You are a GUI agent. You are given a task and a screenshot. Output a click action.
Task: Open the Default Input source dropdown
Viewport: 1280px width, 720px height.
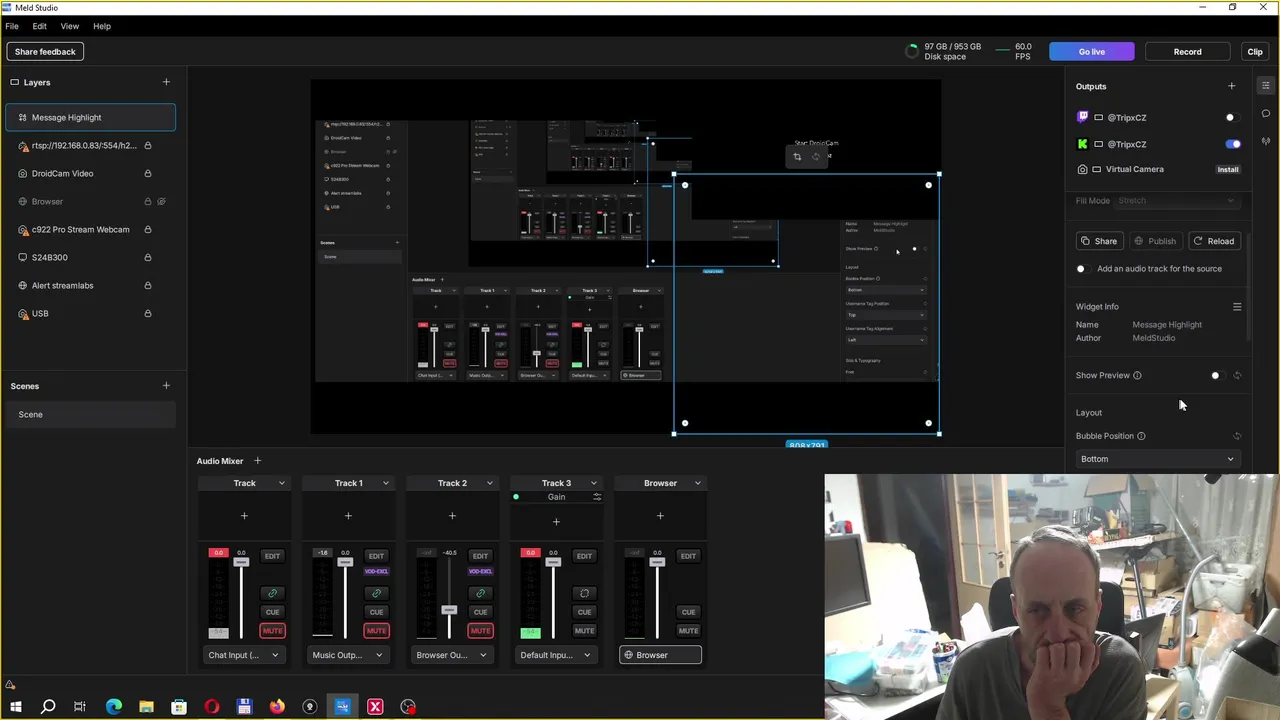556,655
